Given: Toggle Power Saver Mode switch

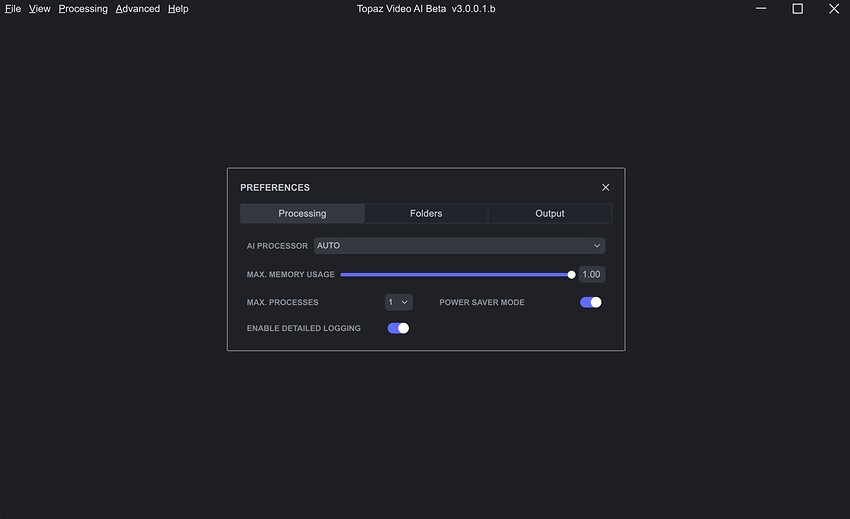Looking at the screenshot, I should 590,302.
